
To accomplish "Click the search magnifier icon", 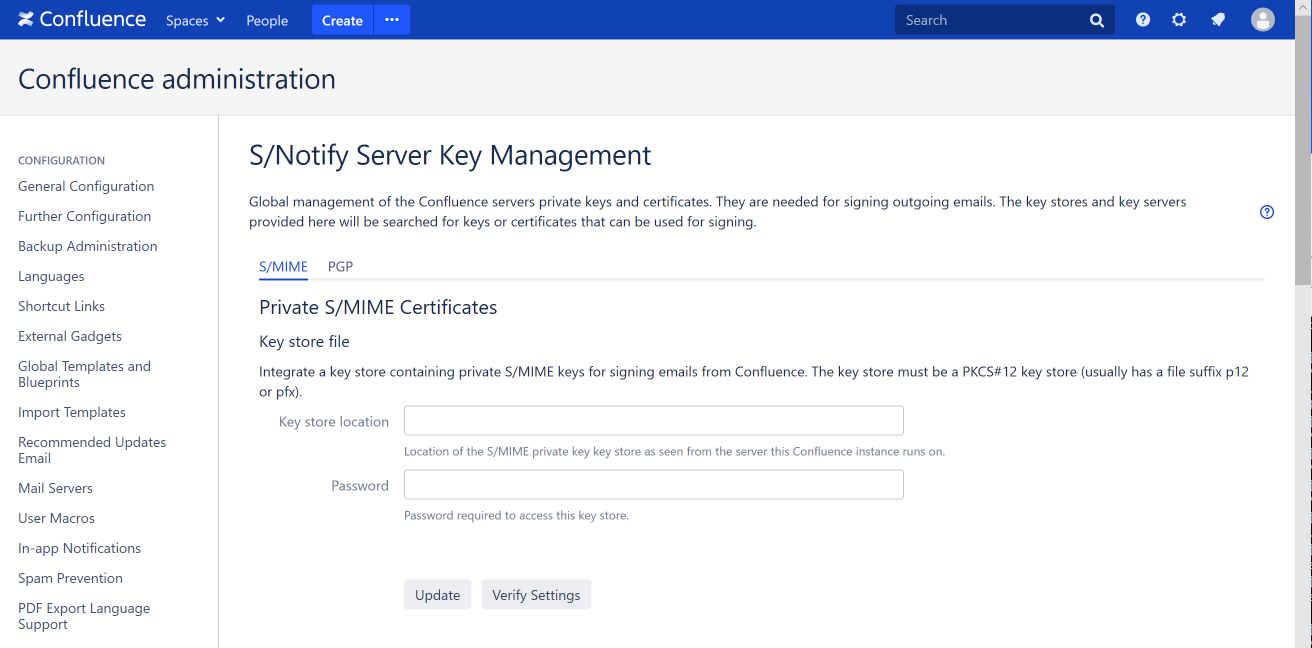I will point(1097,20).
